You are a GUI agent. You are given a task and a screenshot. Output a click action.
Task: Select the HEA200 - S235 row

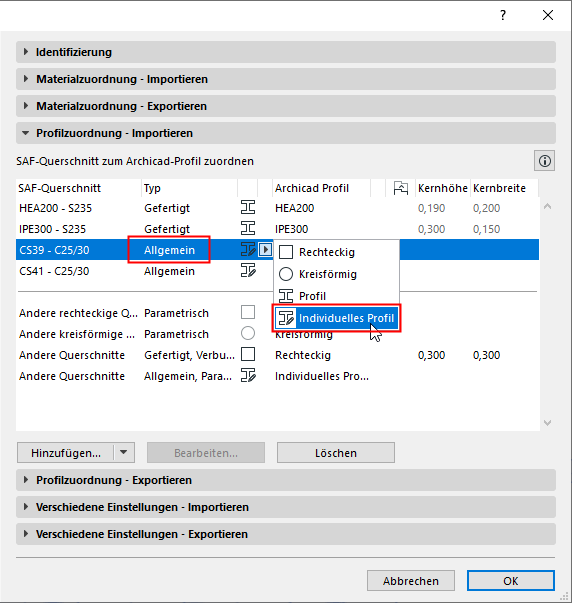[277, 208]
